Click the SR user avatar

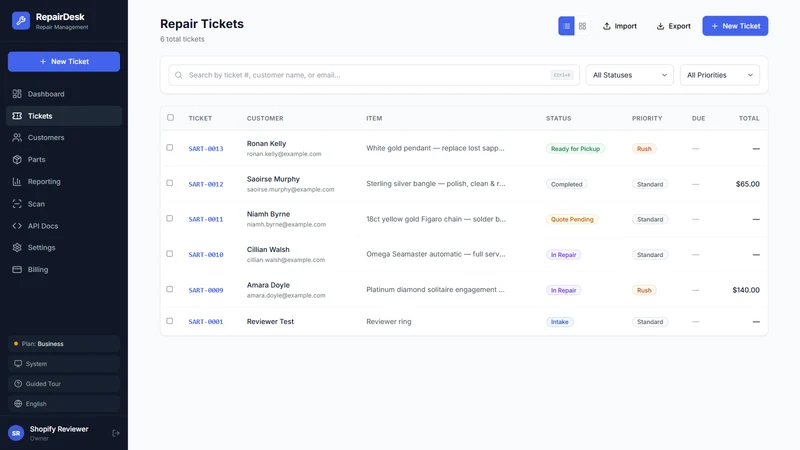(x=16, y=433)
